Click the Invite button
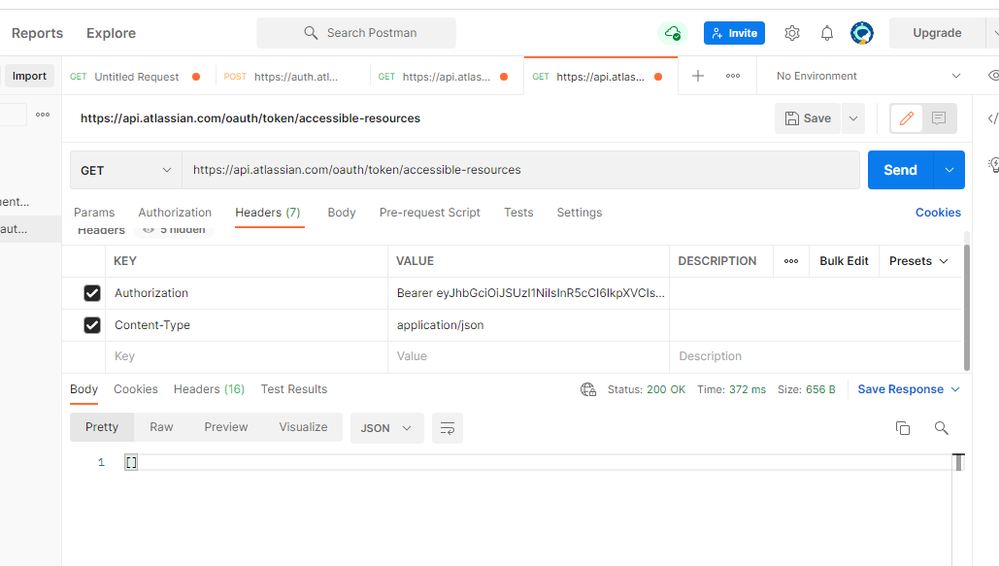This screenshot has height=566, width=999. click(734, 33)
